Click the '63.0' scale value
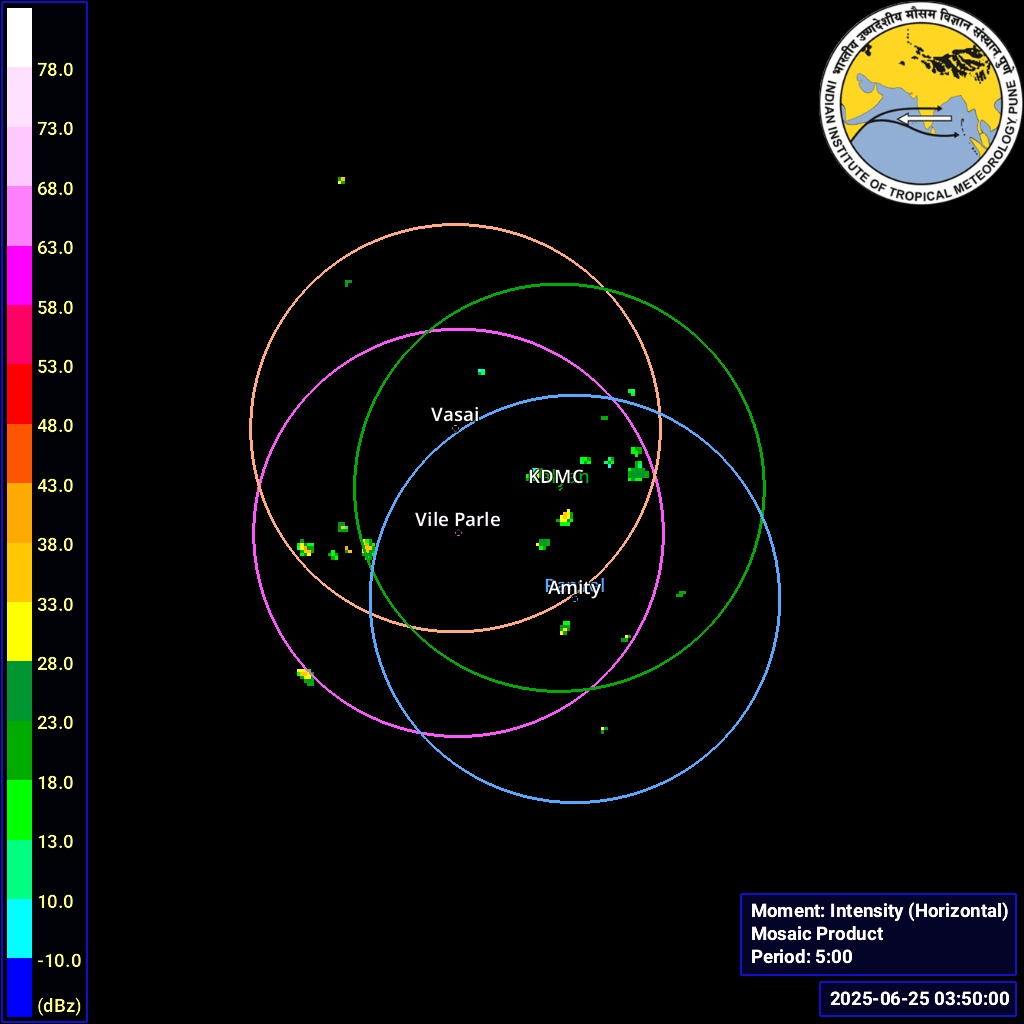The width and height of the screenshot is (1024, 1024). point(55,248)
